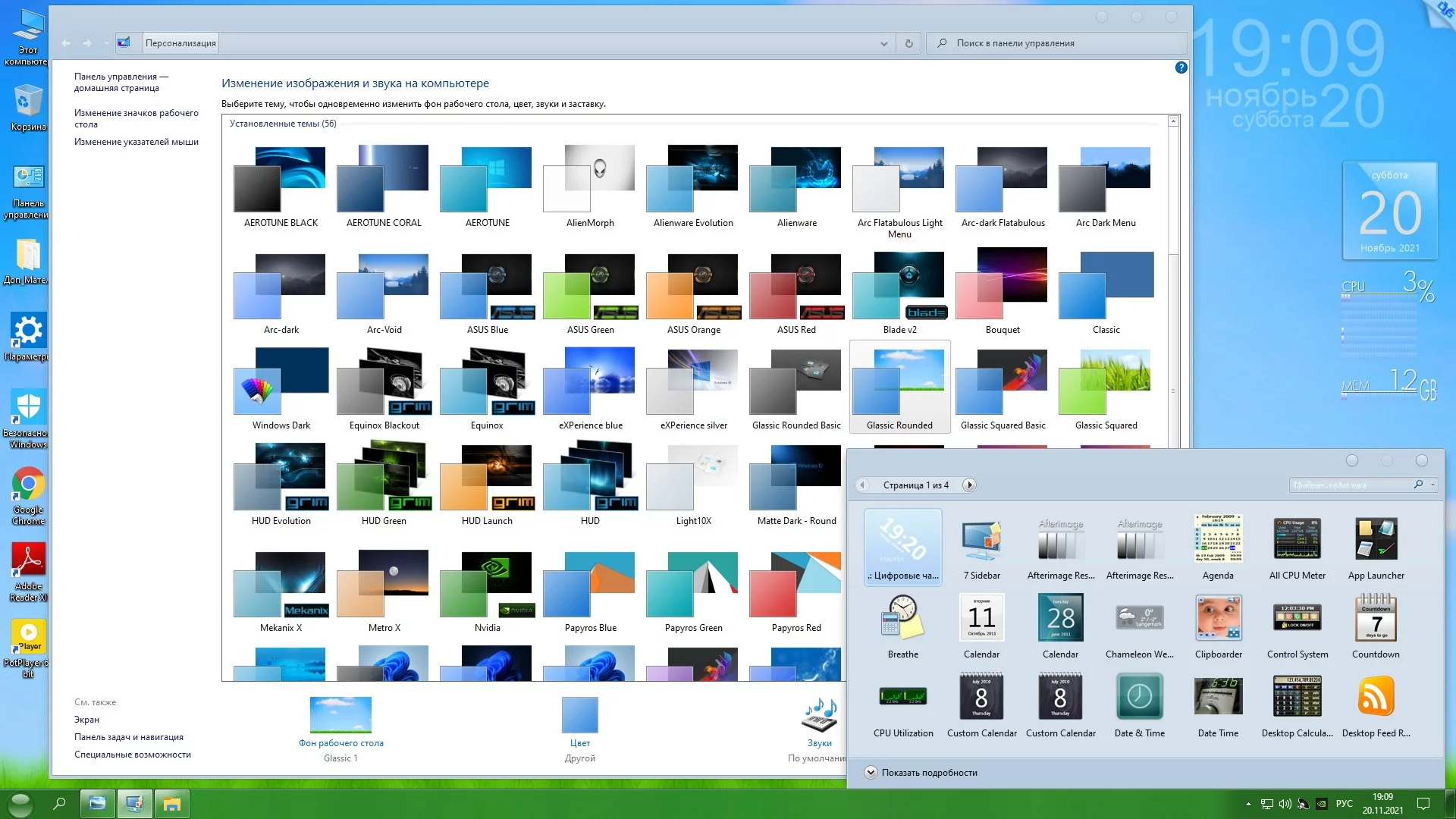Viewport: 1456px width, 819px height.
Task: Open Фон рабочего стола settings
Action: pyautogui.click(x=340, y=716)
